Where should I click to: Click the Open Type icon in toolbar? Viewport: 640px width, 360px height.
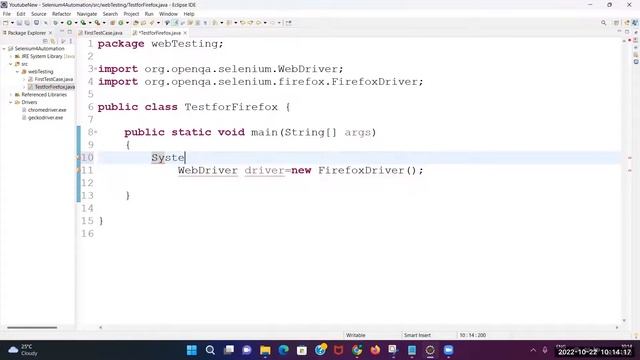click(x=136, y=23)
